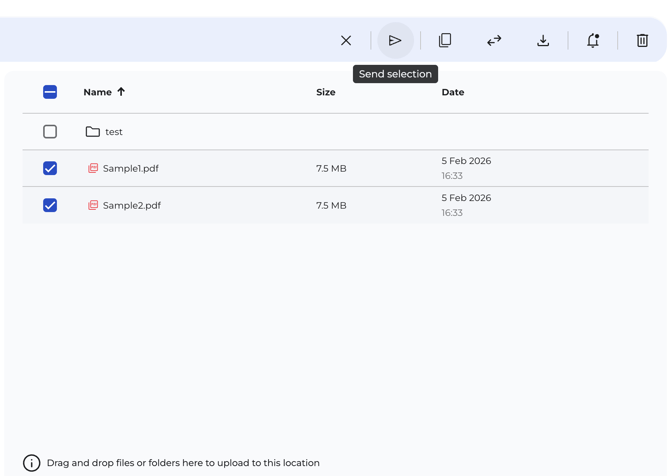Click the Send selection paper-plane icon
This screenshot has width=670, height=476.
pyautogui.click(x=395, y=41)
